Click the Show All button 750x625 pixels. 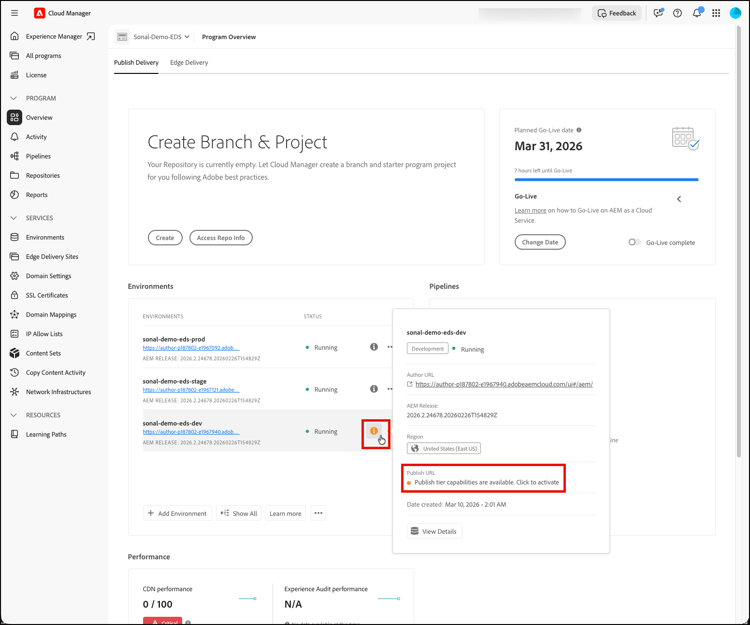pyautogui.click(x=239, y=513)
